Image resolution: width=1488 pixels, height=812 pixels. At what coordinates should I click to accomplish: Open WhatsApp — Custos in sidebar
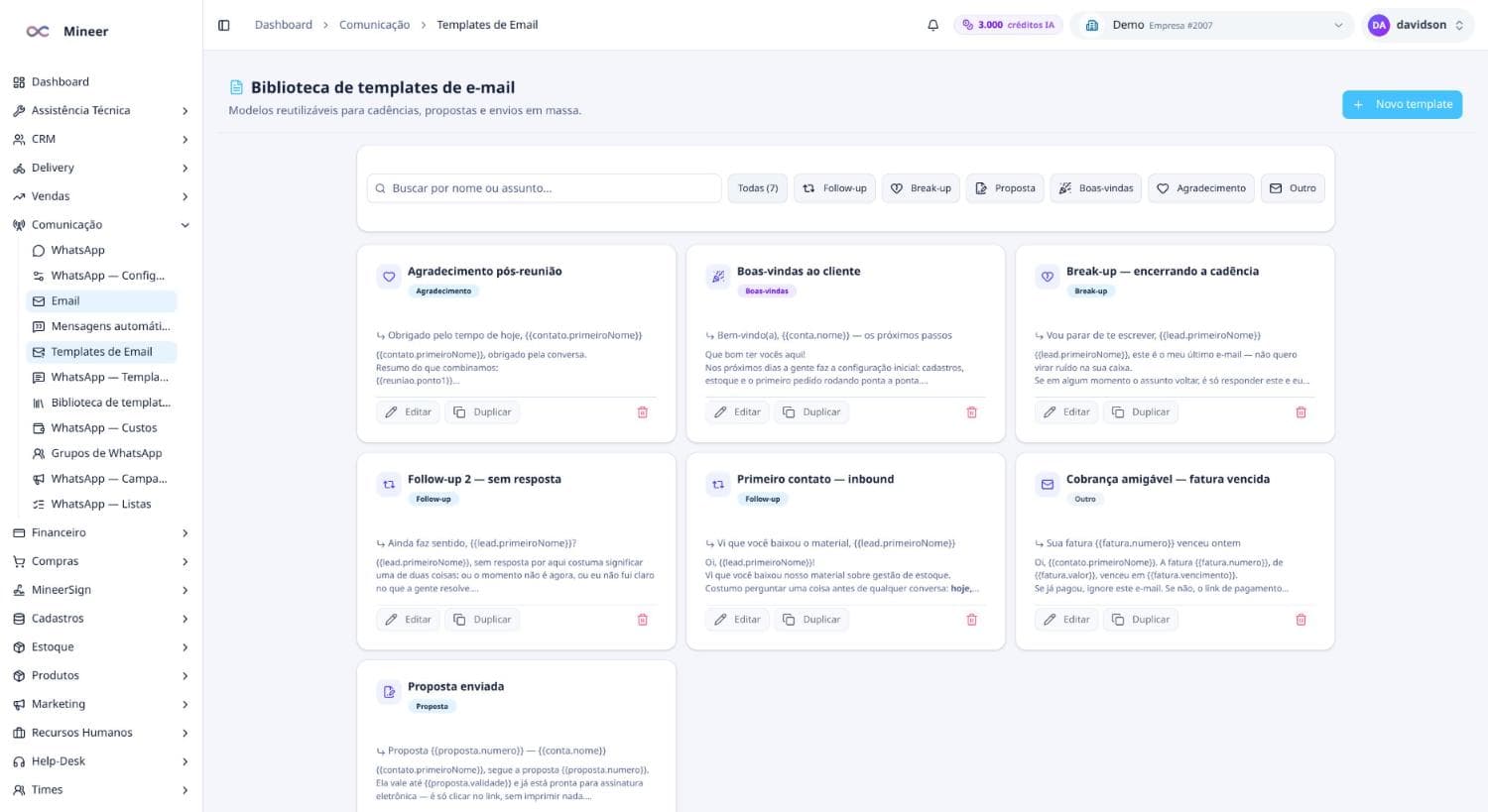coord(101,428)
